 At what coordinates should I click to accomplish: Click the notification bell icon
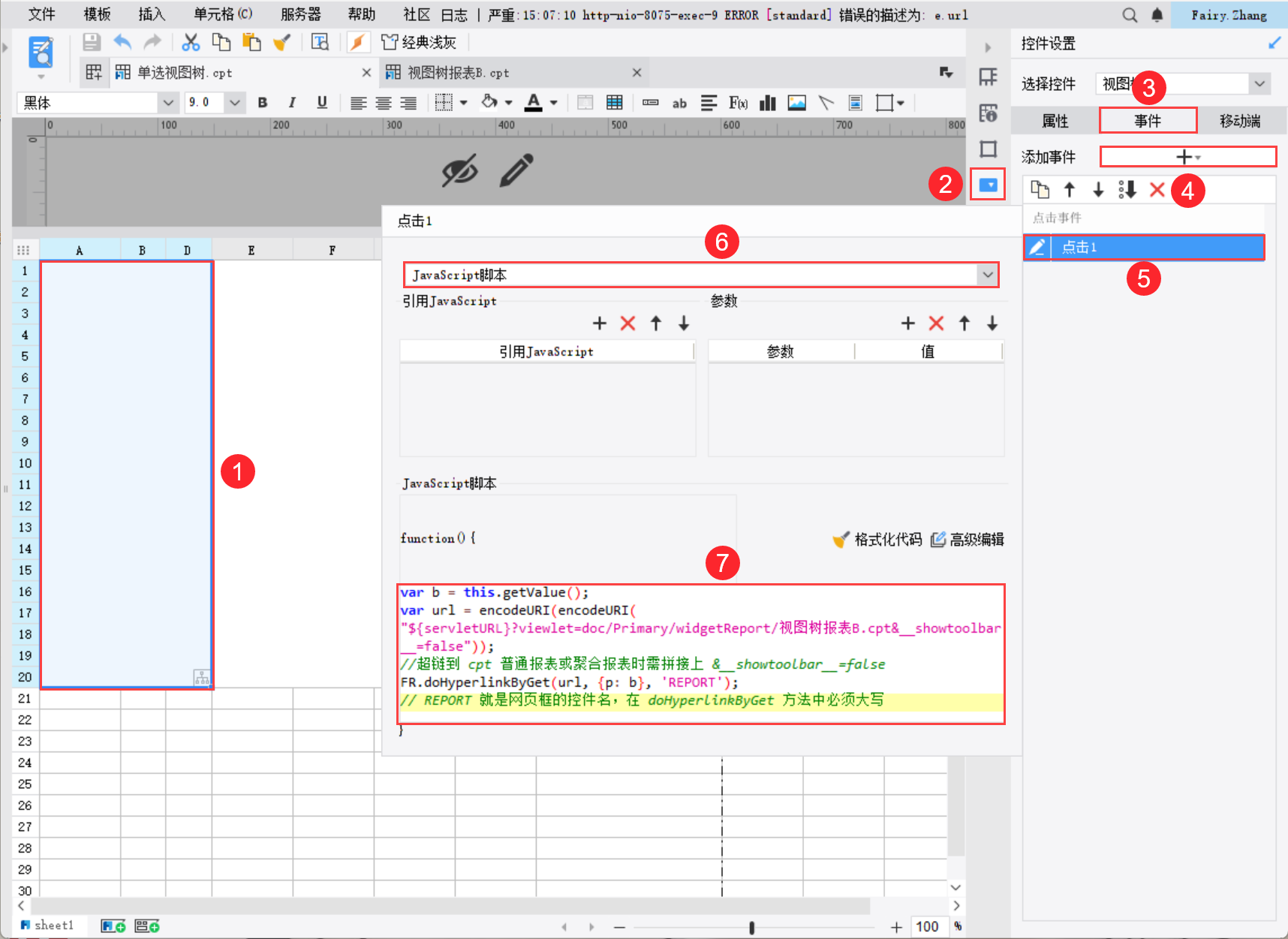(1157, 15)
